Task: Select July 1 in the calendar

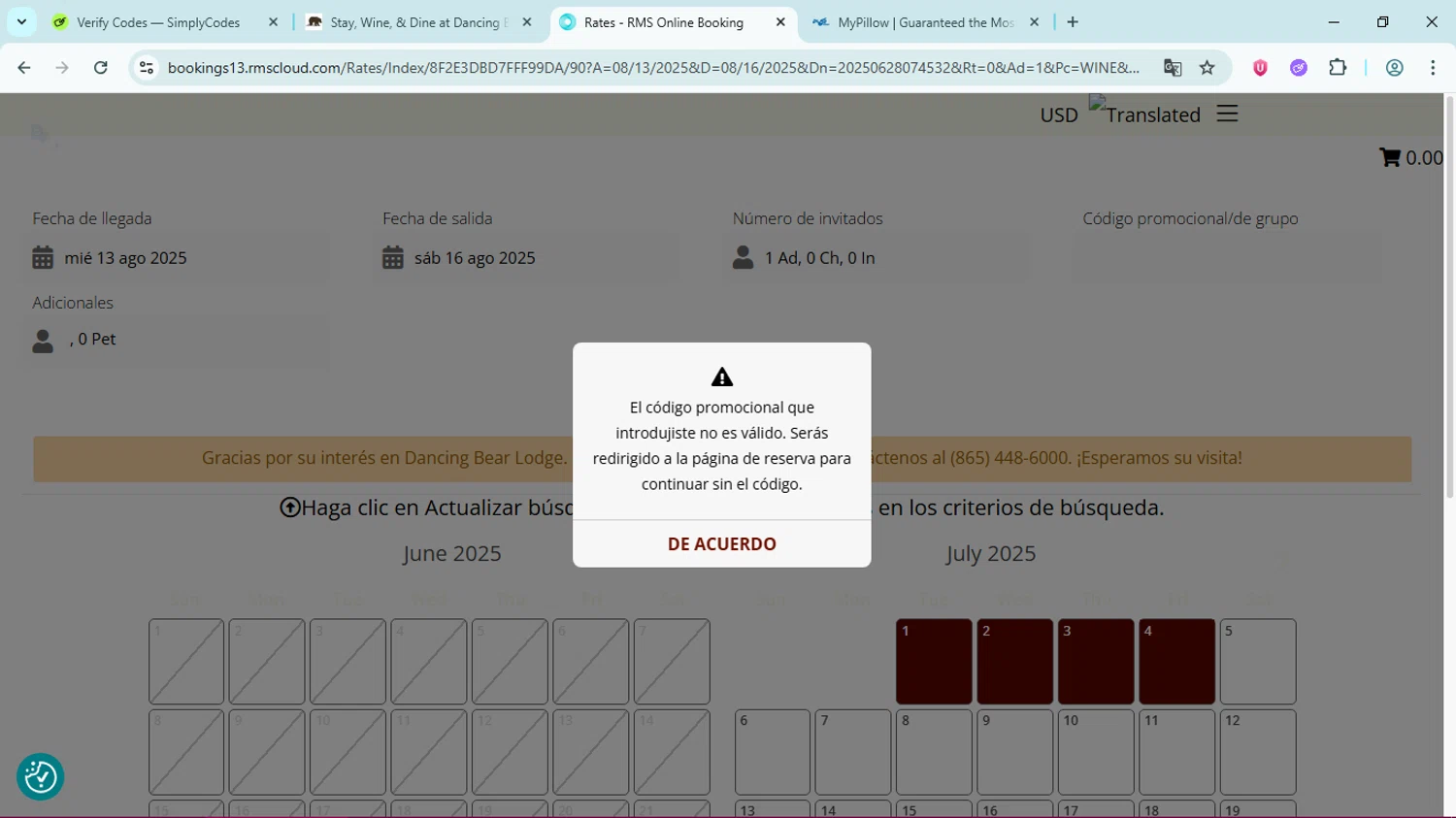Action: pyautogui.click(x=934, y=662)
